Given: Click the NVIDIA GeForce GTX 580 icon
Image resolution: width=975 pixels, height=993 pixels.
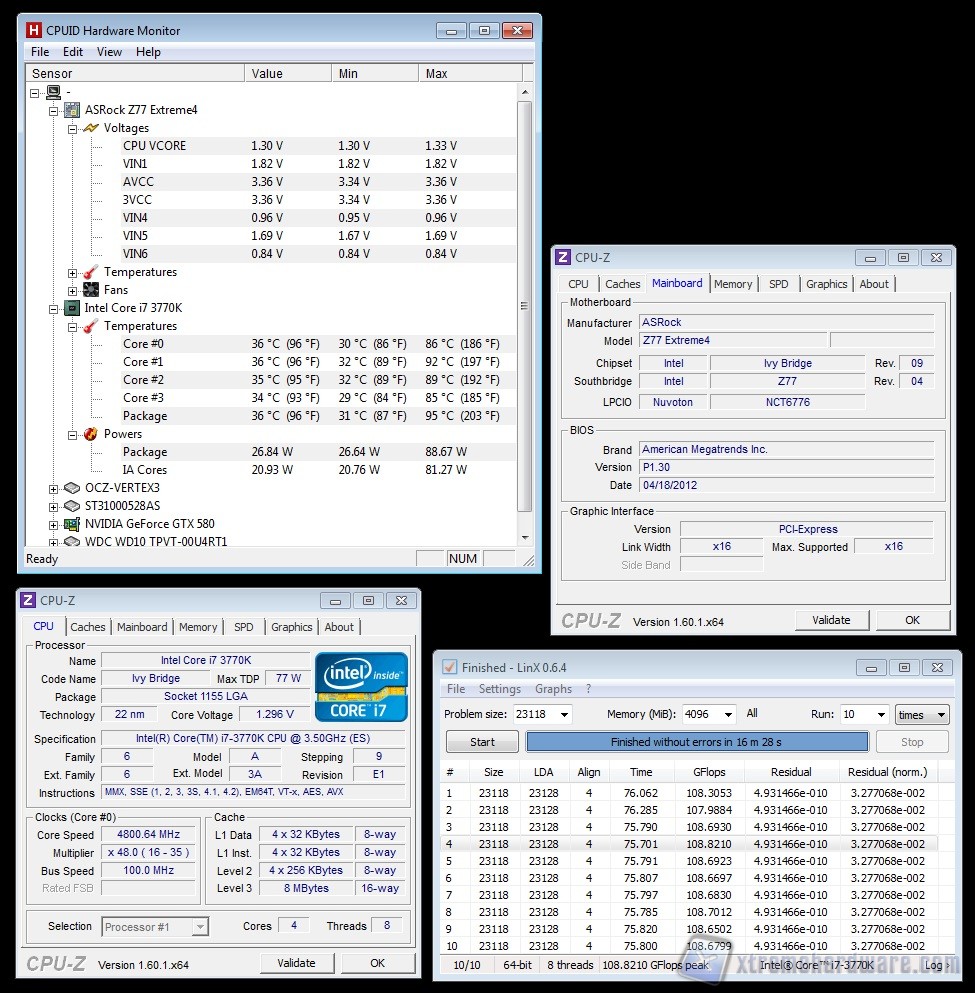Looking at the screenshot, I should click(72, 524).
